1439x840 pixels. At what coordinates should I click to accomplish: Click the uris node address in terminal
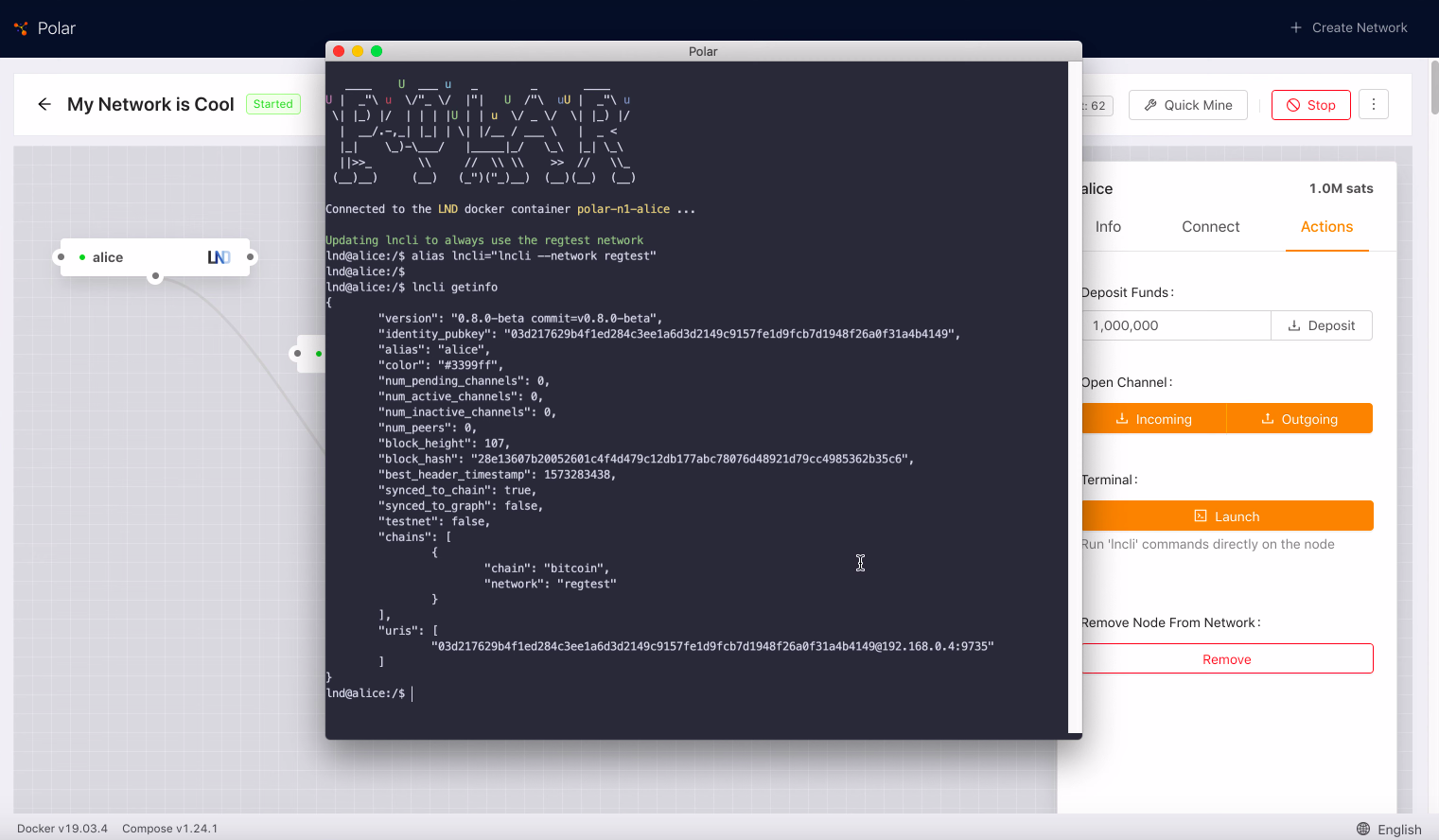tap(712, 646)
